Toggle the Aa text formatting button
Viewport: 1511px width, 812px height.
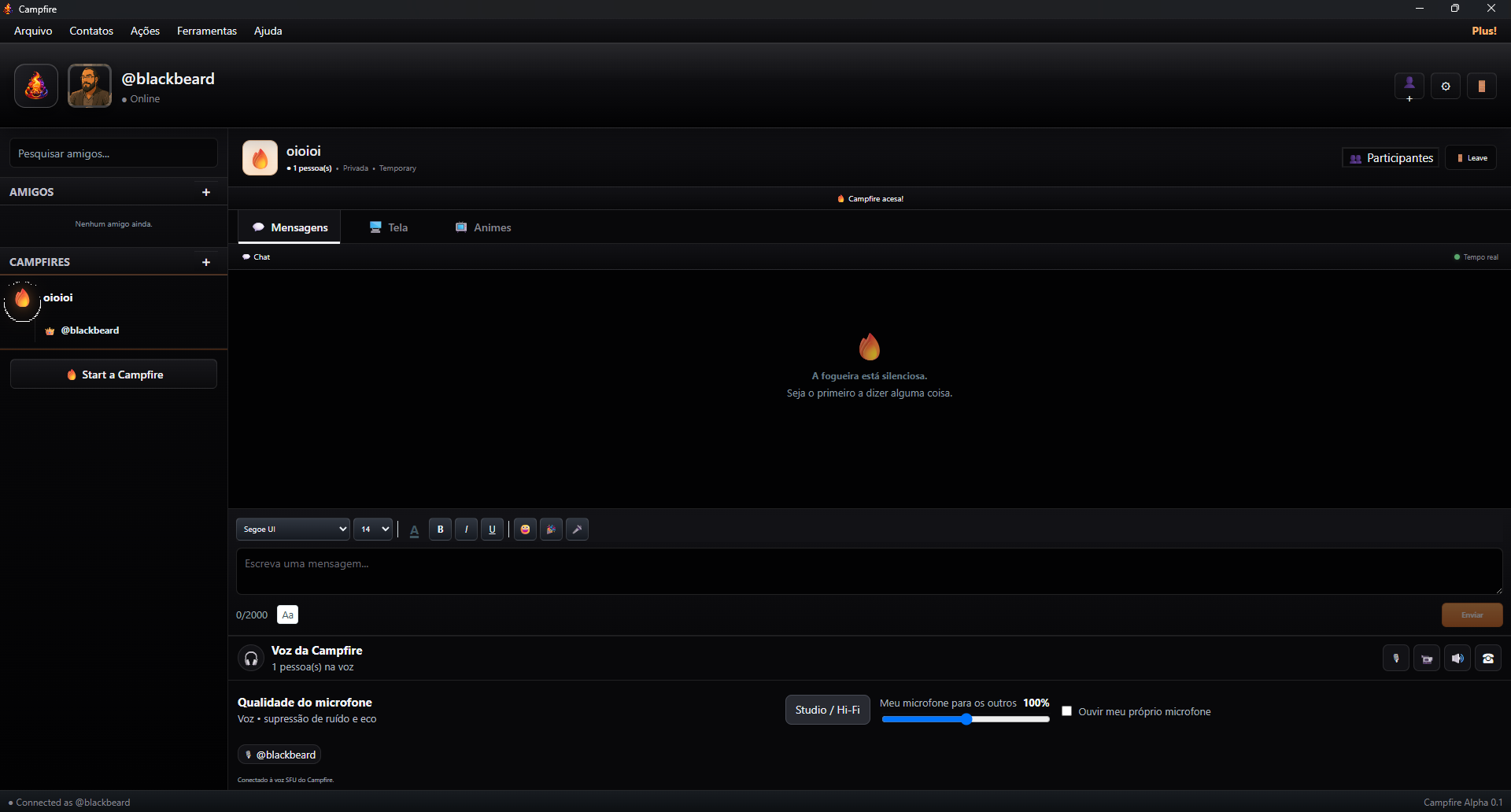(x=288, y=615)
